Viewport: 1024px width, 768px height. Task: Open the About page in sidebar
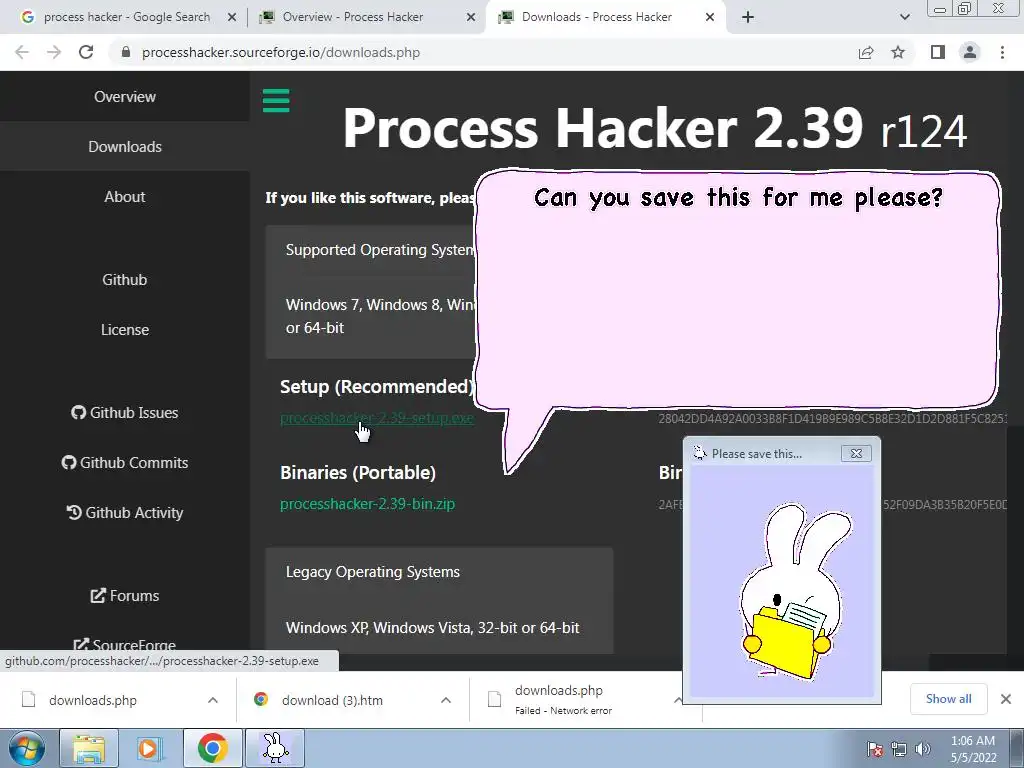pyautogui.click(x=125, y=197)
